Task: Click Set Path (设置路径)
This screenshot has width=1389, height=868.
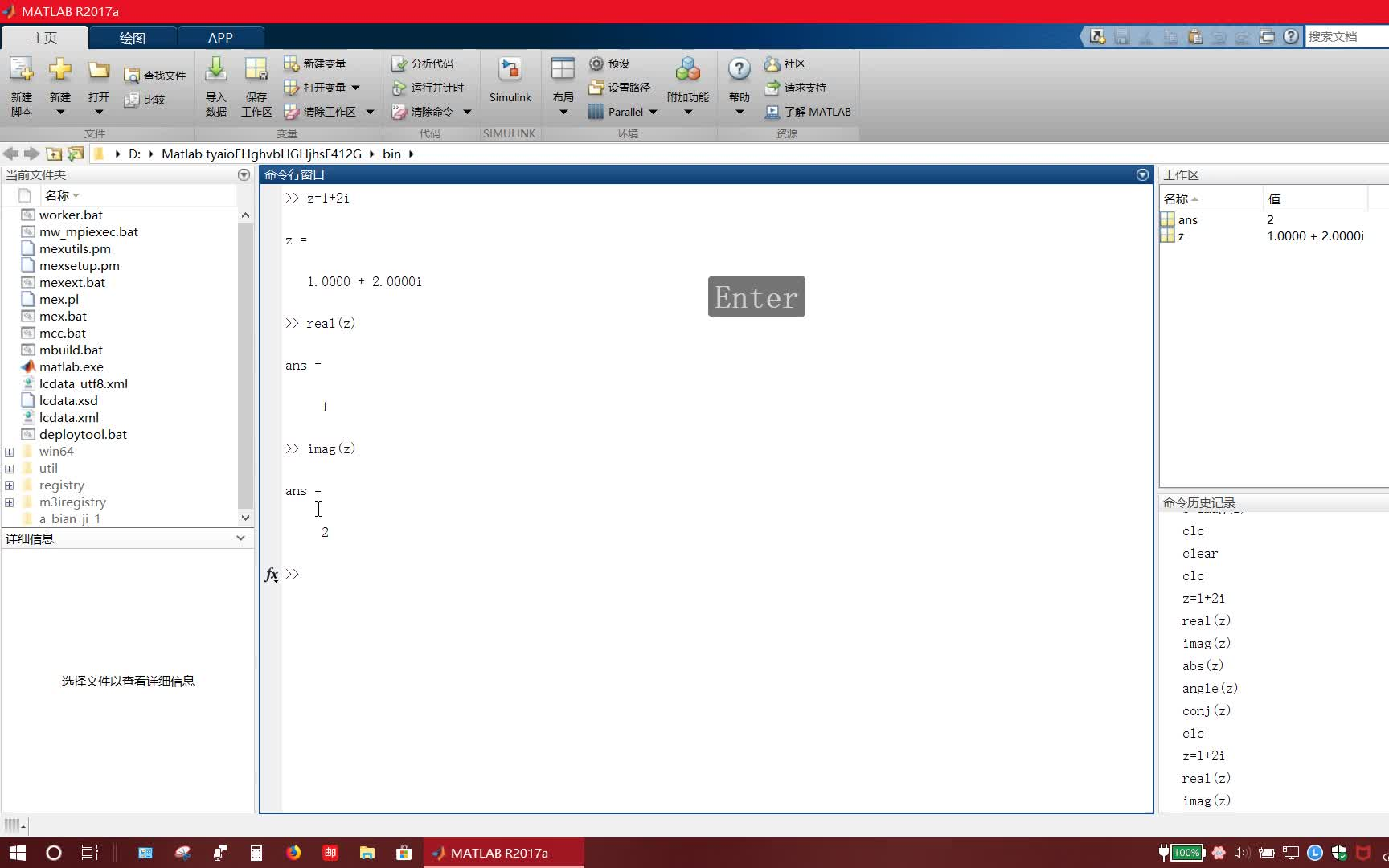Action: [620, 88]
